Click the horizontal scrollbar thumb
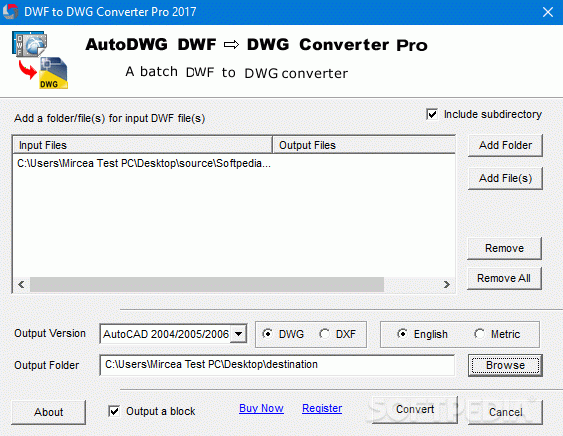The image size is (563, 436). pyautogui.click(x=207, y=284)
